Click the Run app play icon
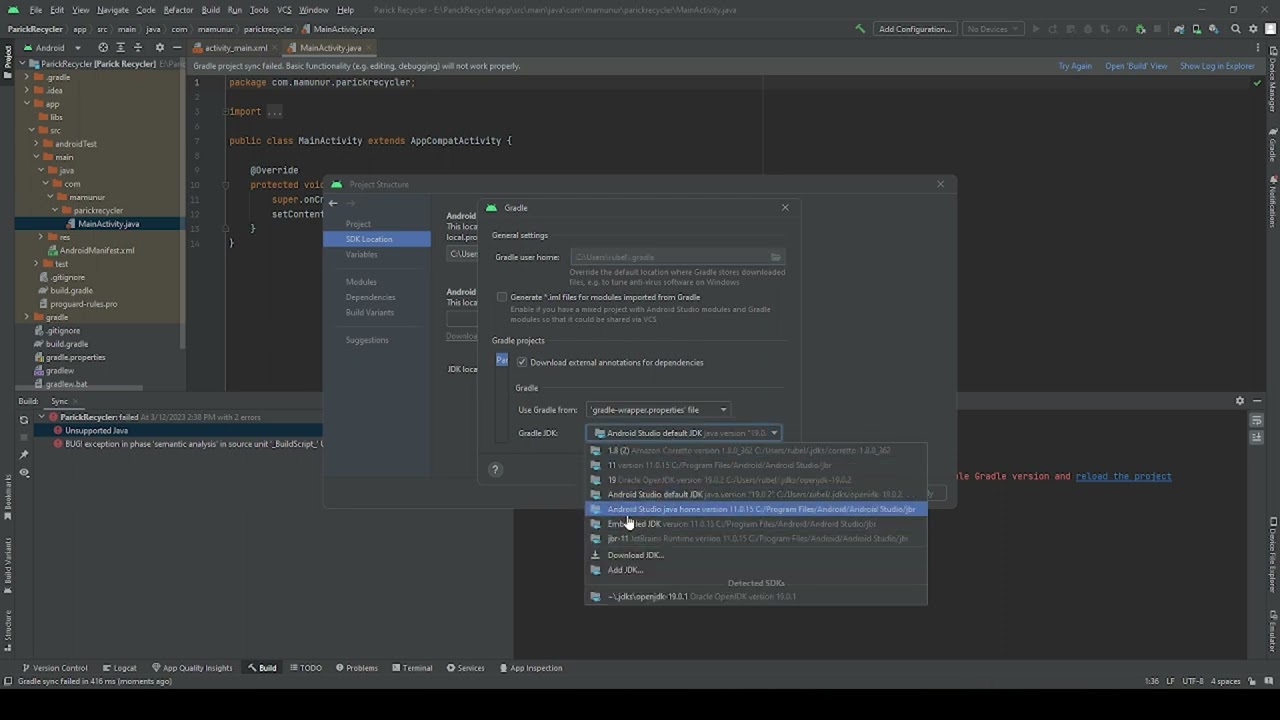The width and height of the screenshot is (1280, 720). pos(1035,29)
